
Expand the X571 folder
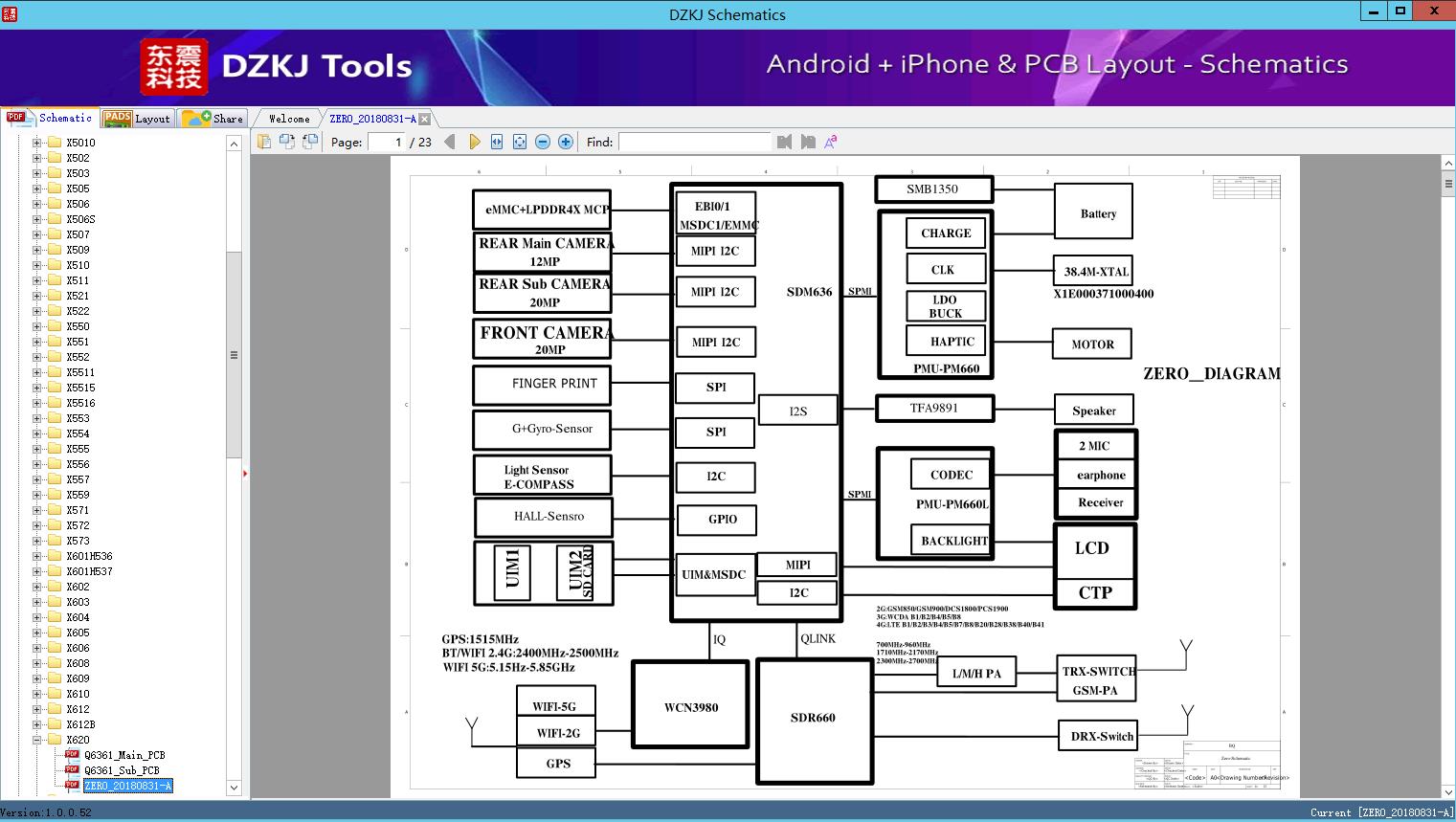point(36,510)
